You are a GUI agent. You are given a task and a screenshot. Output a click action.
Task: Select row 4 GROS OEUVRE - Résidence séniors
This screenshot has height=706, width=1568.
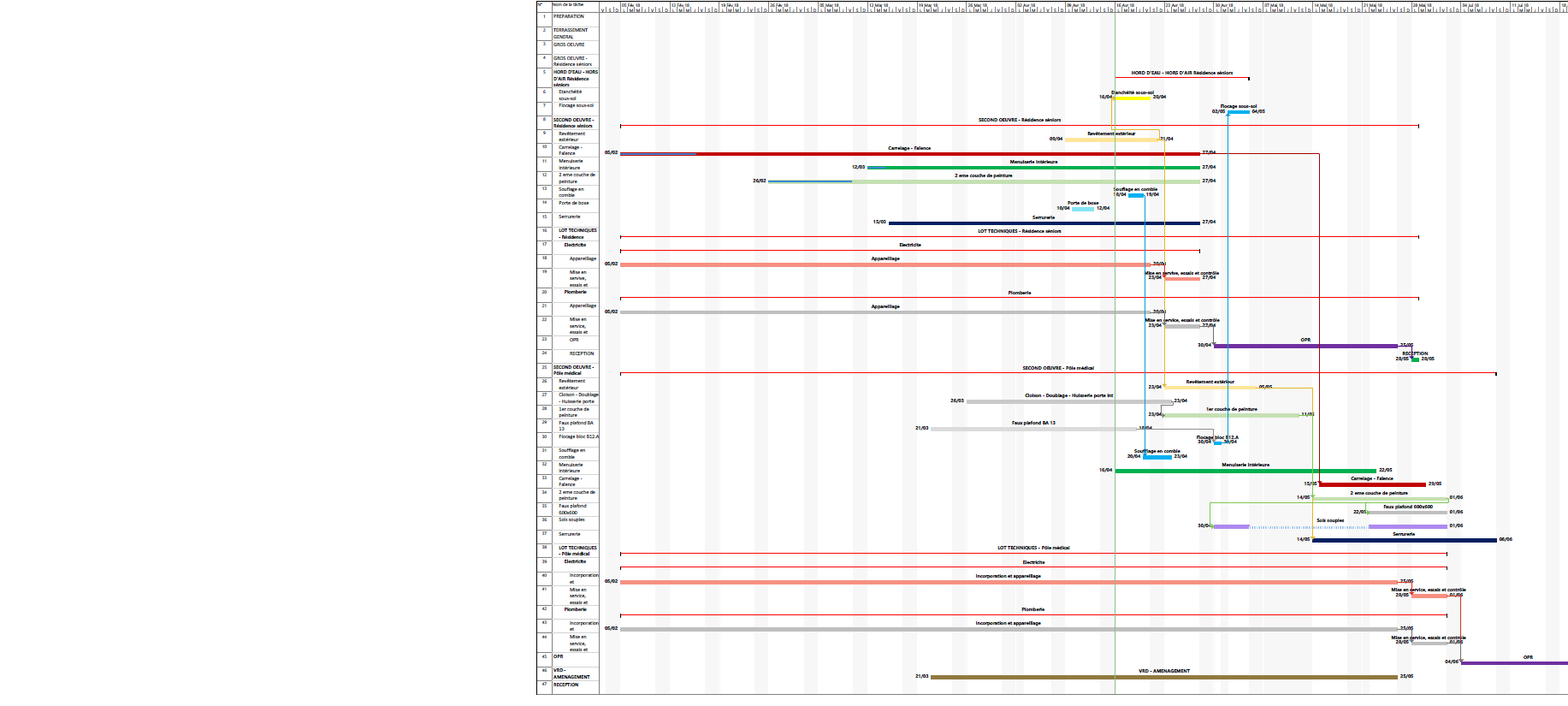[568, 61]
